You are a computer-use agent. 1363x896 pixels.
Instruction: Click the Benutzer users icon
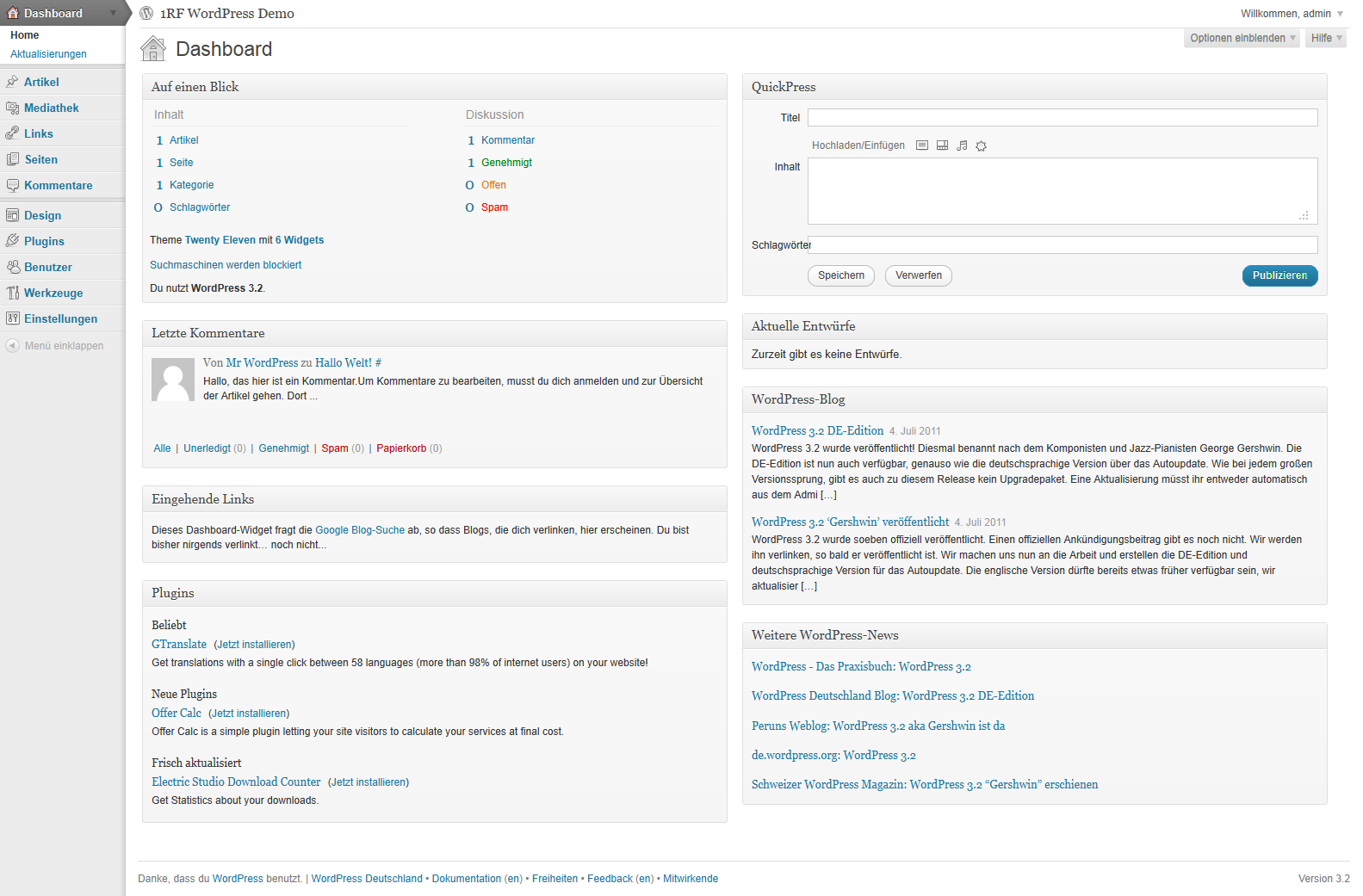[x=12, y=267]
